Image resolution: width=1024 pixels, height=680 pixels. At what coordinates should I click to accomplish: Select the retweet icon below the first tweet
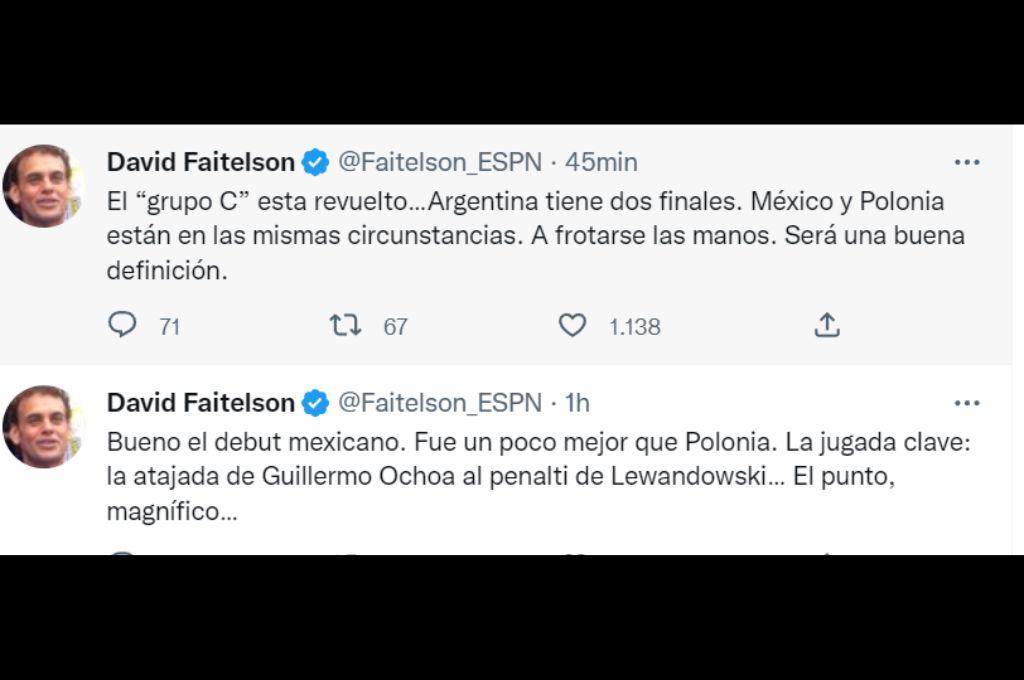tap(347, 325)
